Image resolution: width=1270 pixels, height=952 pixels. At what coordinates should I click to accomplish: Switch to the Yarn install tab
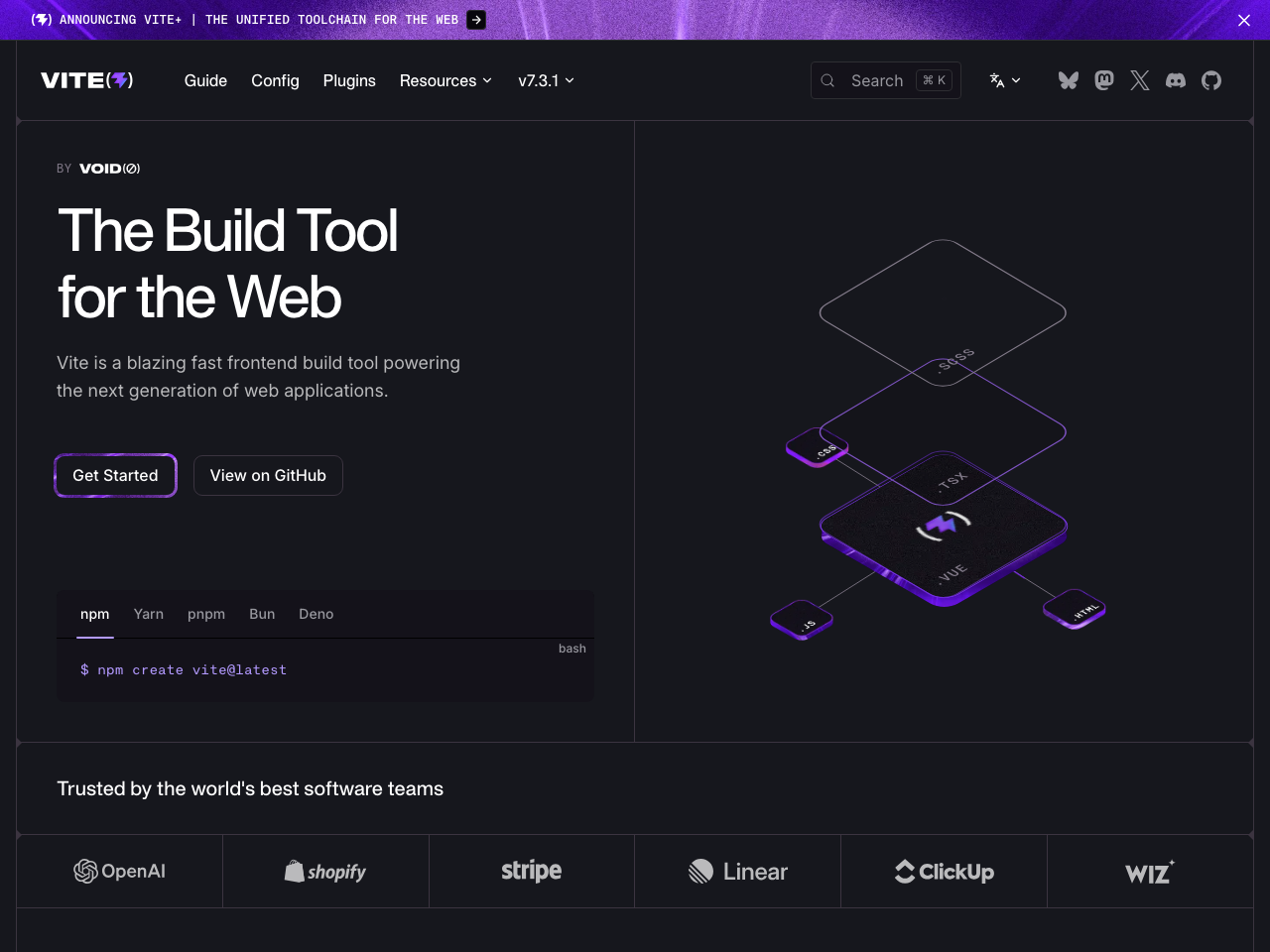(x=148, y=614)
